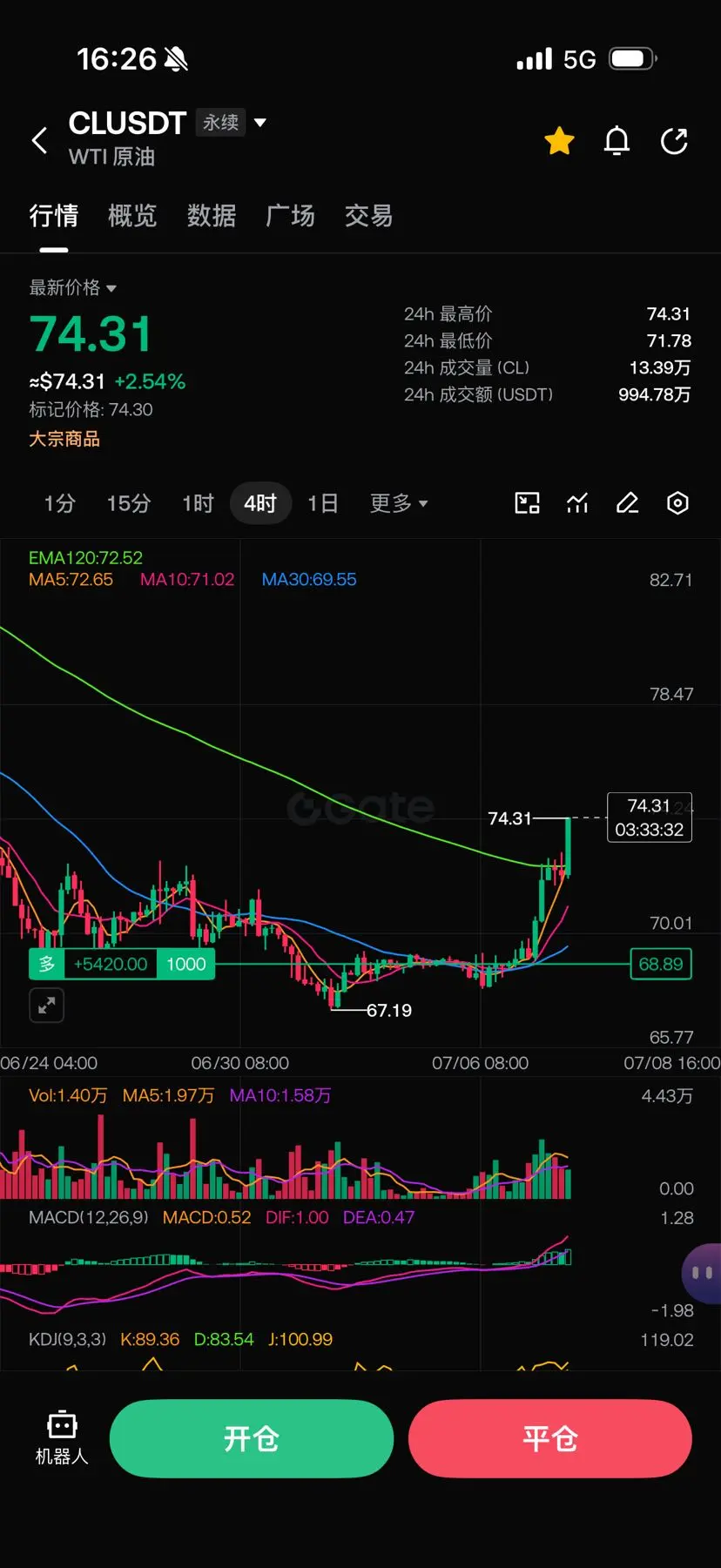
Task: Tap the 多 long position tag
Action: point(48,964)
